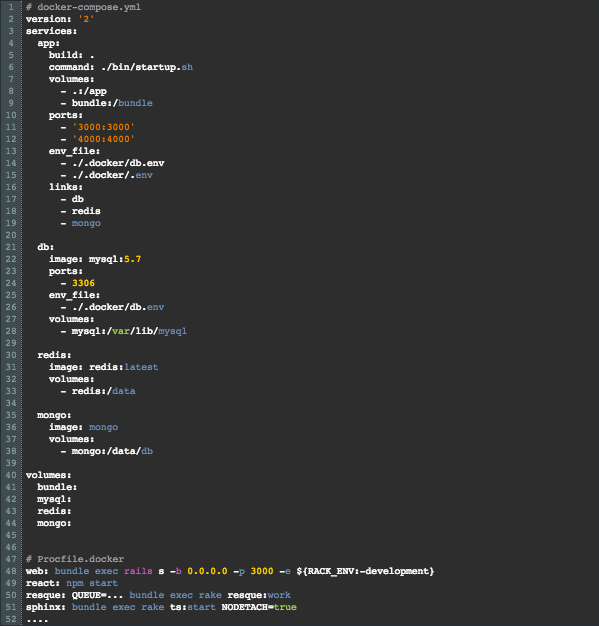Click the 'mongo:/data/db' volume entry
This screenshot has width=599, height=626.
(x=112, y=451)
